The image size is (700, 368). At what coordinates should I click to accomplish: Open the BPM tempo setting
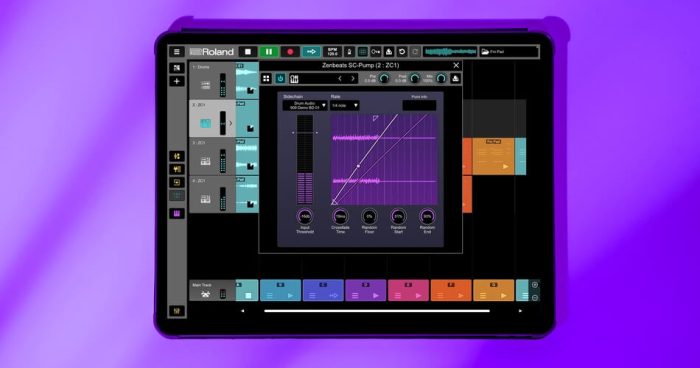(333, 52)
